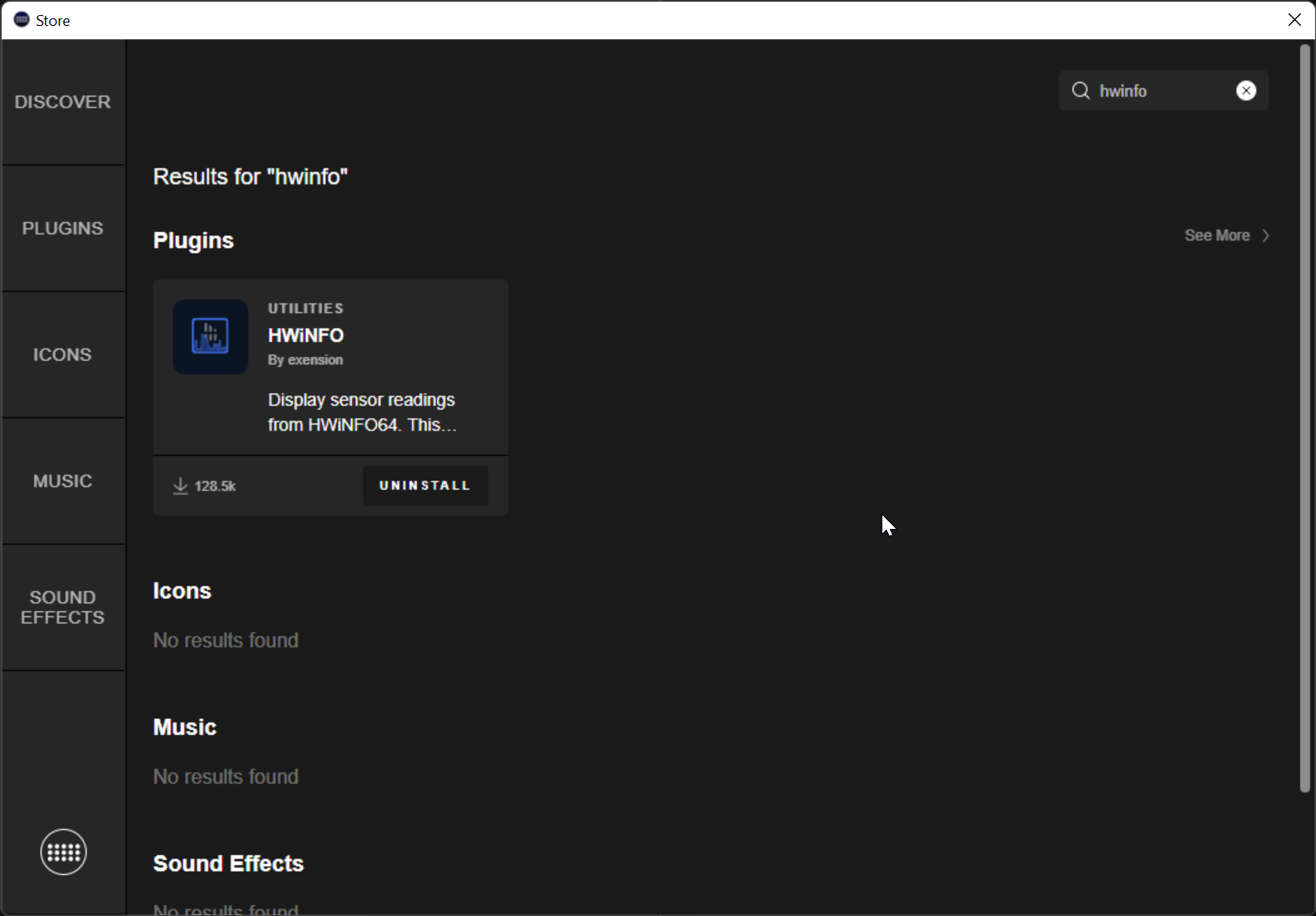This screenshot has width=1316, height=916.
Task: Switch to the Plugins section
Action: click(63, 229)
